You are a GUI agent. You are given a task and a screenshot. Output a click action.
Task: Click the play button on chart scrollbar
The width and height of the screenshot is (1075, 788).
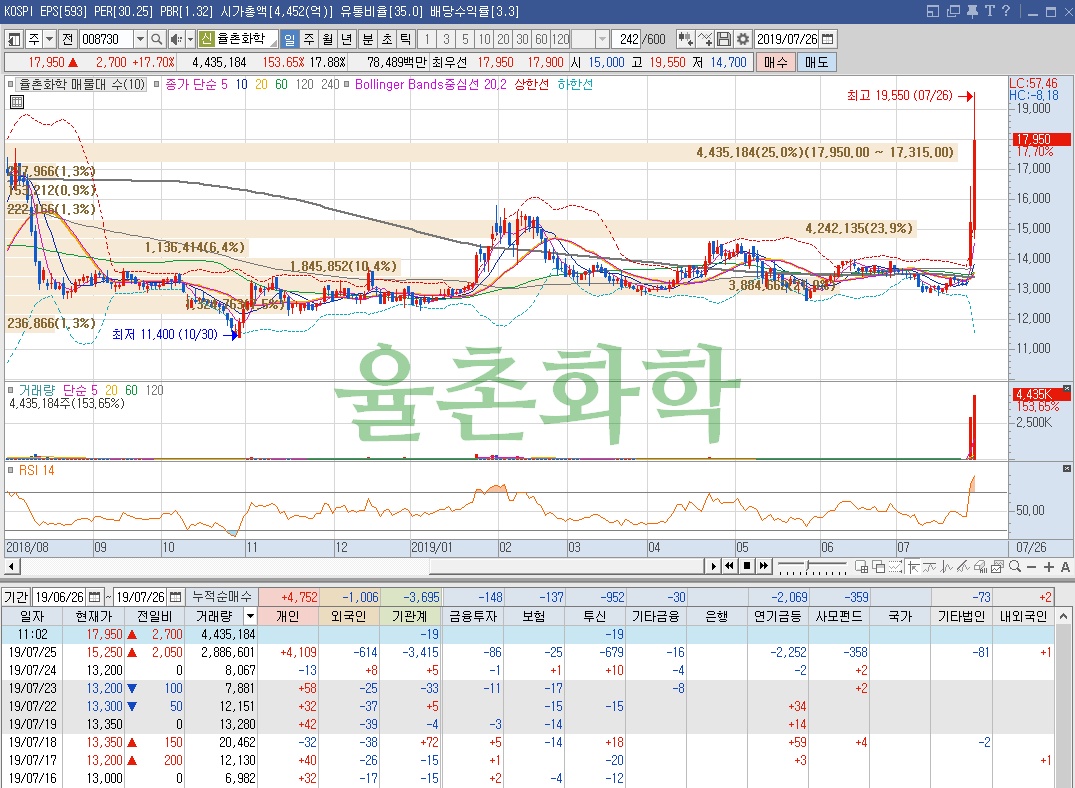point(714,566)
